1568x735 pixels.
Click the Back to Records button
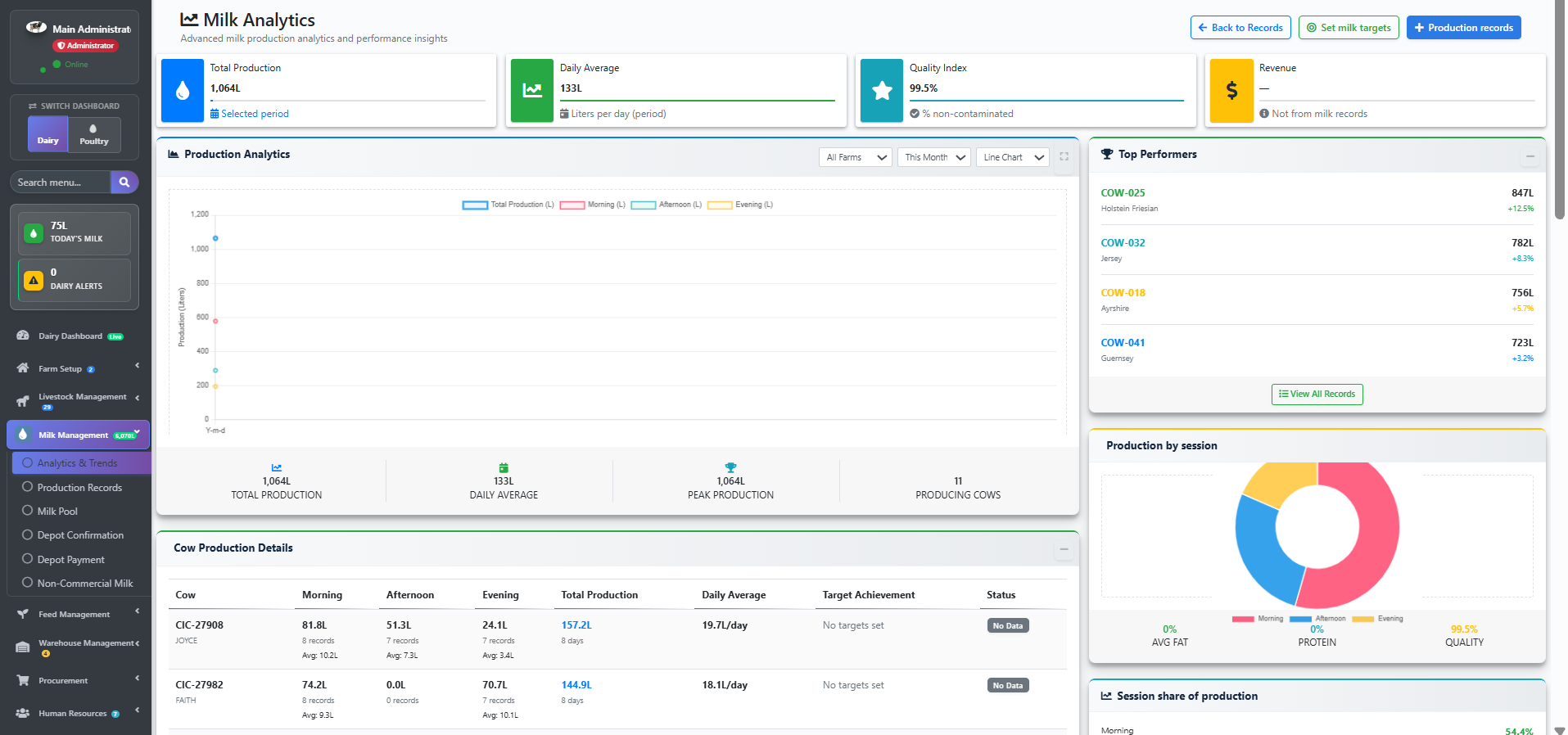click(1240, 28)
